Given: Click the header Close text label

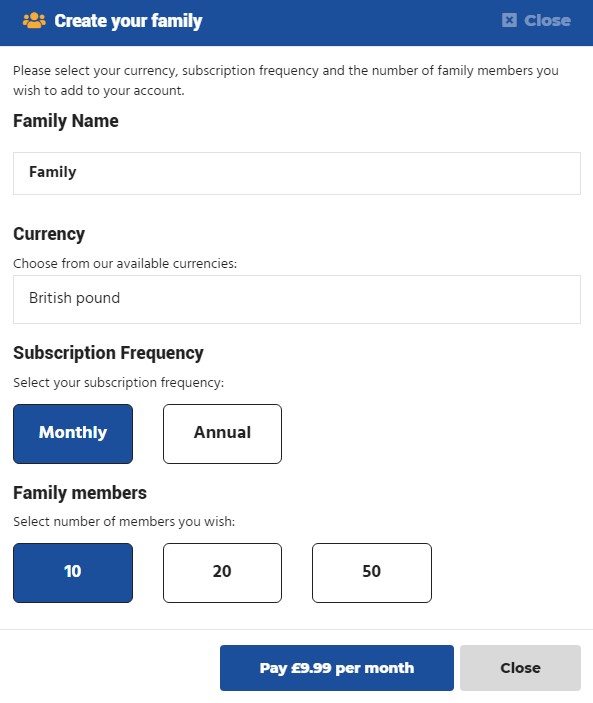Looking at the screenshot, I should point(547,21).
